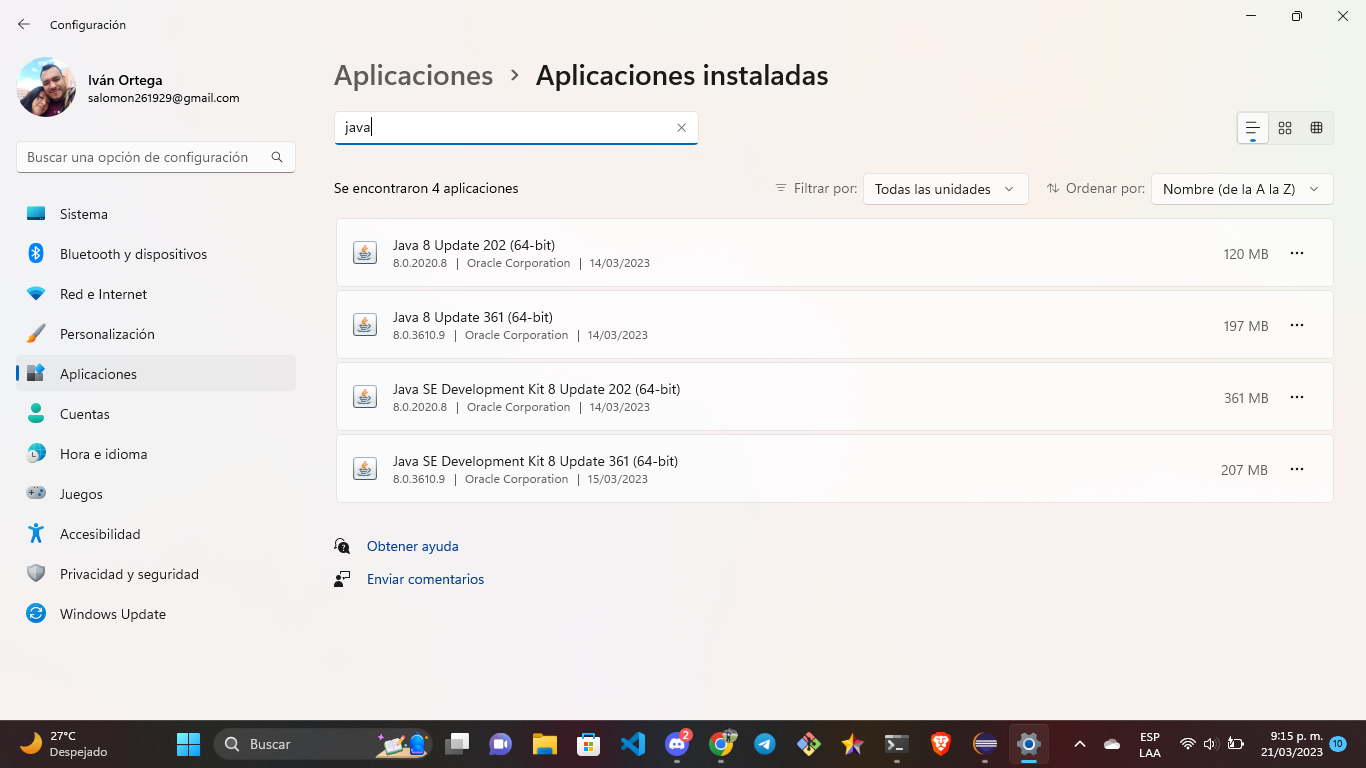
Task: Open Microsoft Store from the taskbar
Action: click(x=588, y=744)
